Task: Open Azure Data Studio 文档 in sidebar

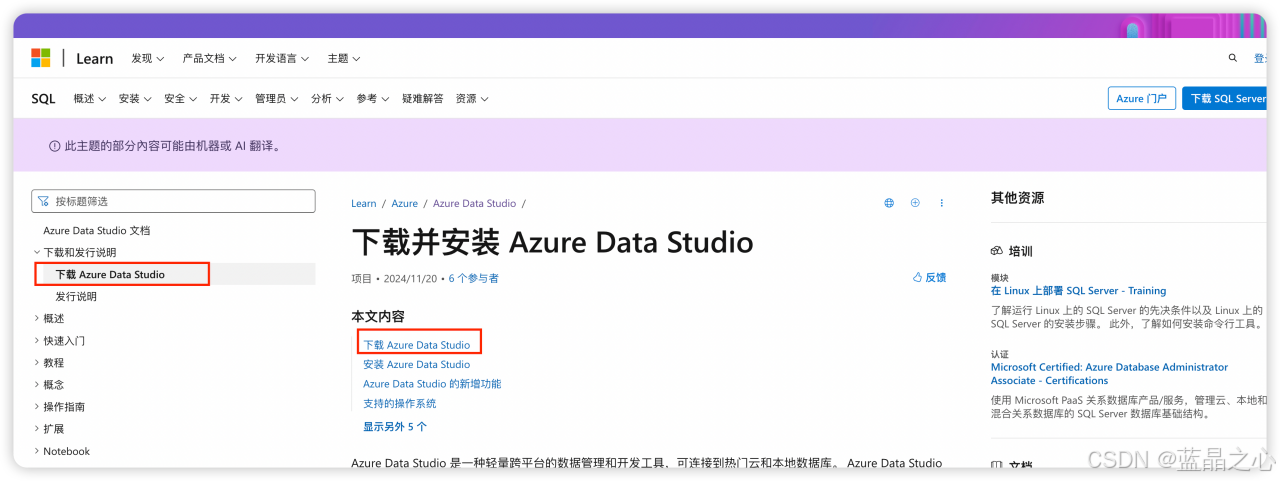Action: point(97,230)
